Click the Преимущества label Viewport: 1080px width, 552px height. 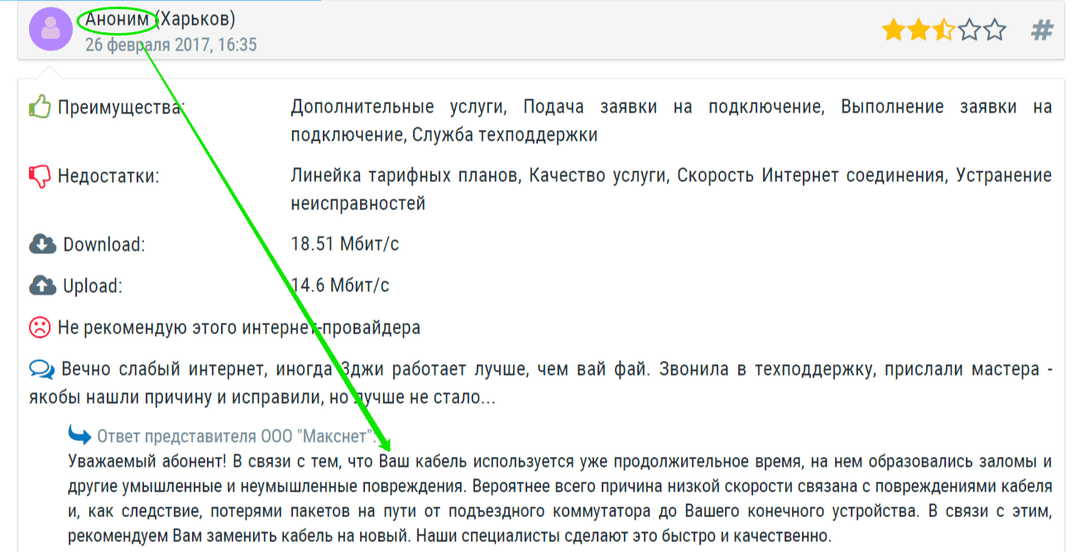point(121,108)
